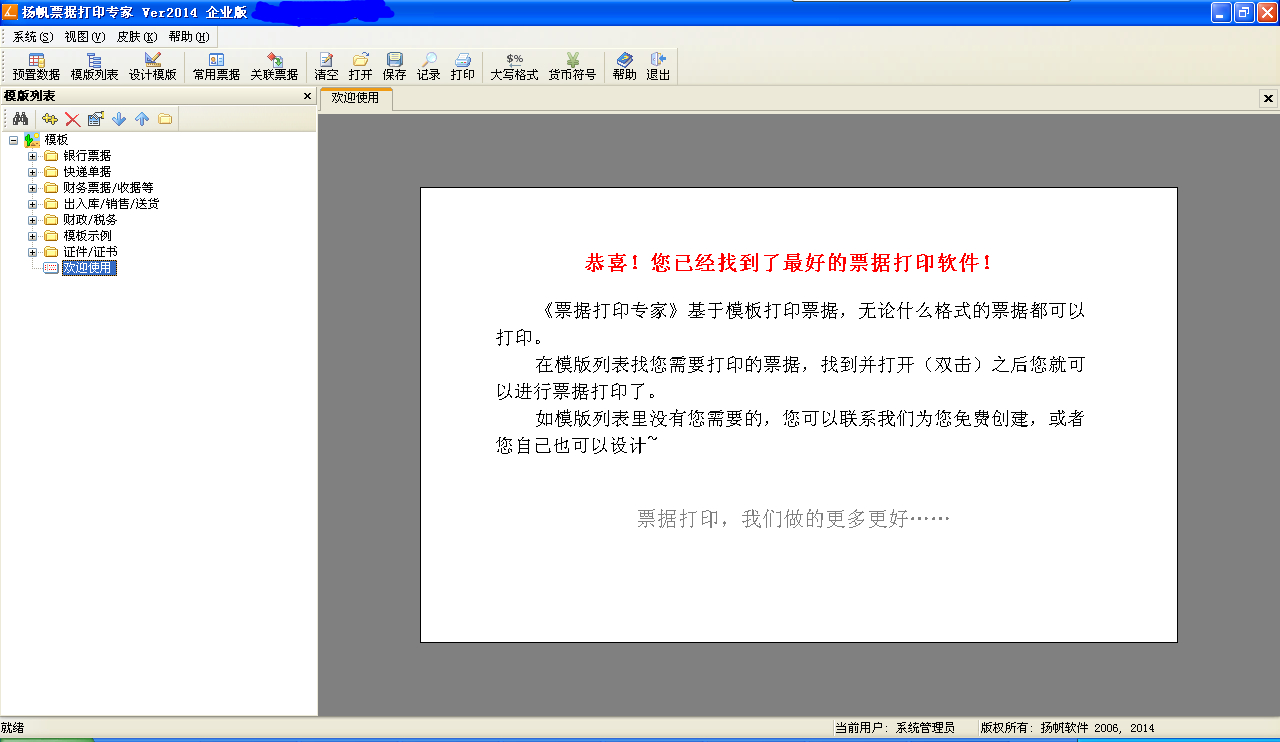Expand the 模板示例 folder
1280x742 pixels.
pyautogui.click(x=32, y=236)
